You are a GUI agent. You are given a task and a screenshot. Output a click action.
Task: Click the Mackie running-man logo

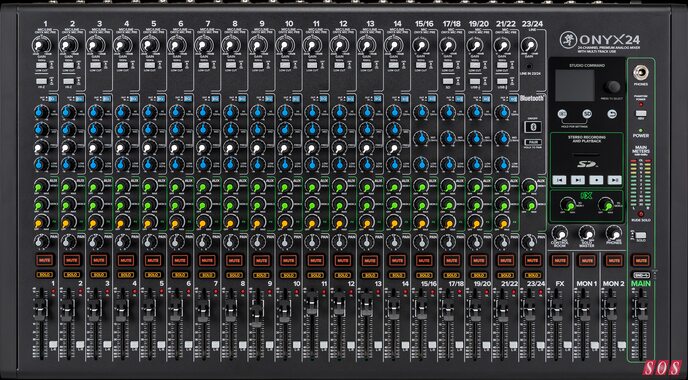[x=567, y=39]
